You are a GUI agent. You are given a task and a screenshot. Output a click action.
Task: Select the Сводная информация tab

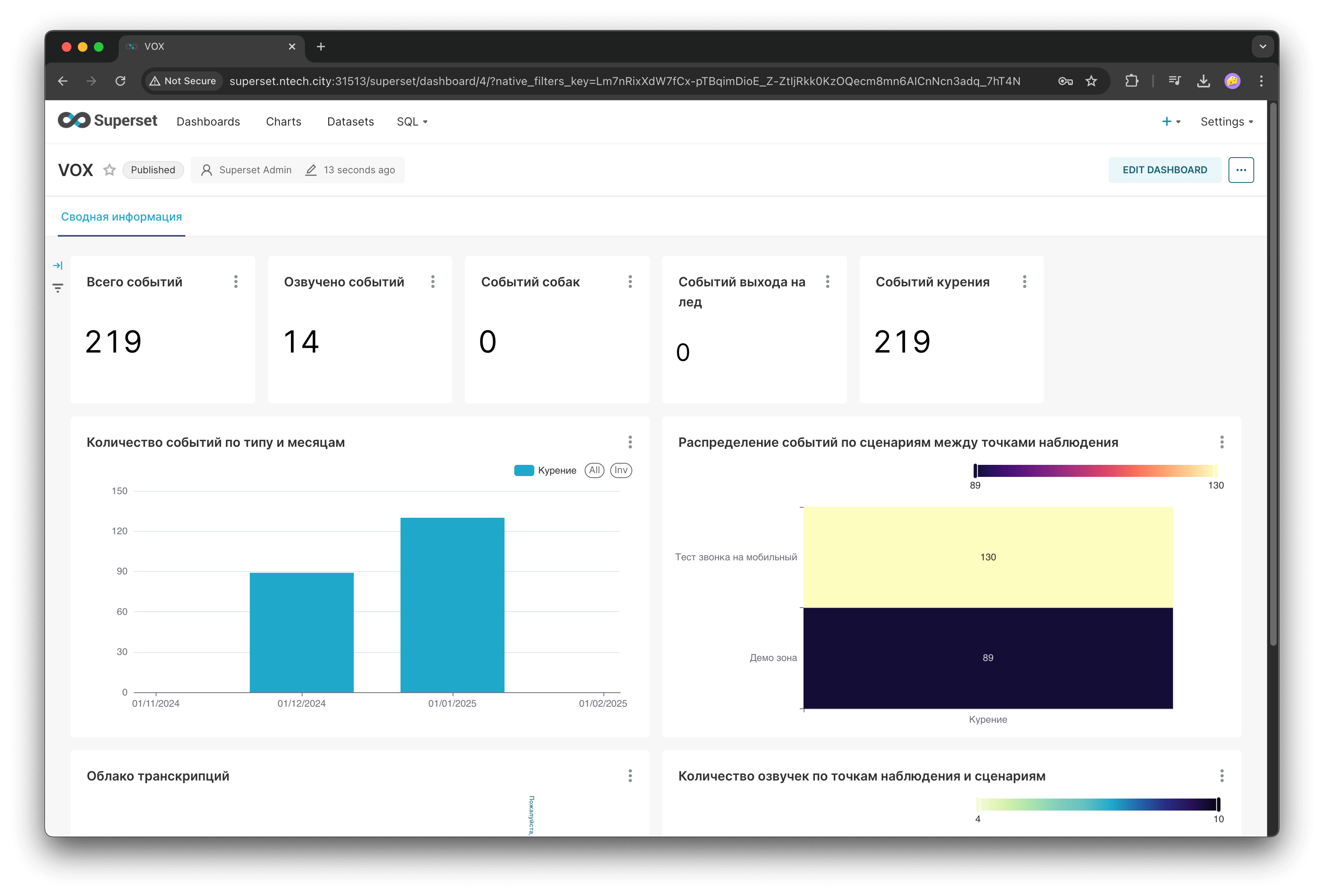pyautogui.click(x=121, y=217)
